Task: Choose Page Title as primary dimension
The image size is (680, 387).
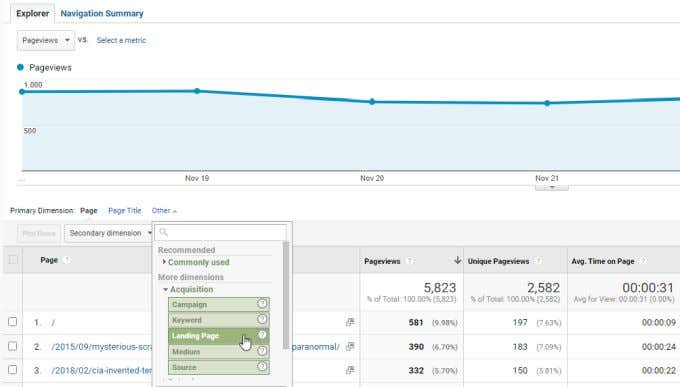Action: (x=124, y=210)
